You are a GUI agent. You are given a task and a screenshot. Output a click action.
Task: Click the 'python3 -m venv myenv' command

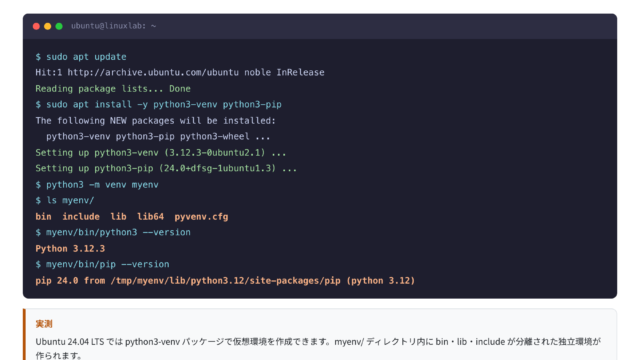97,184
